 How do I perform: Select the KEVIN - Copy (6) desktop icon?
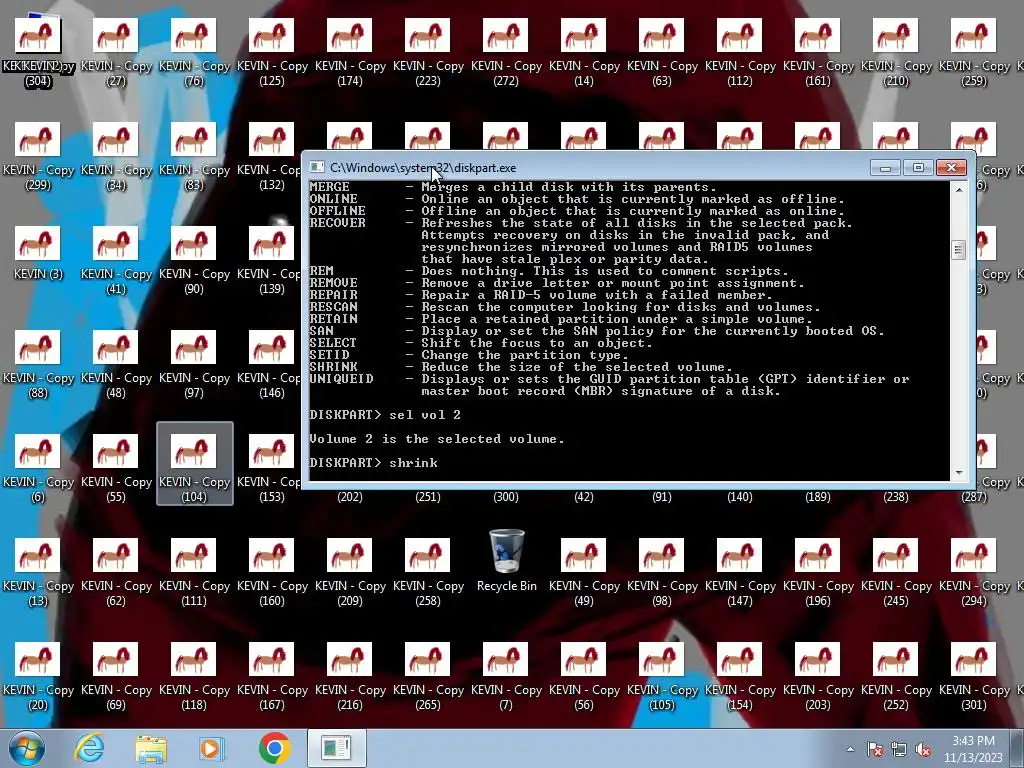[38, 468]
